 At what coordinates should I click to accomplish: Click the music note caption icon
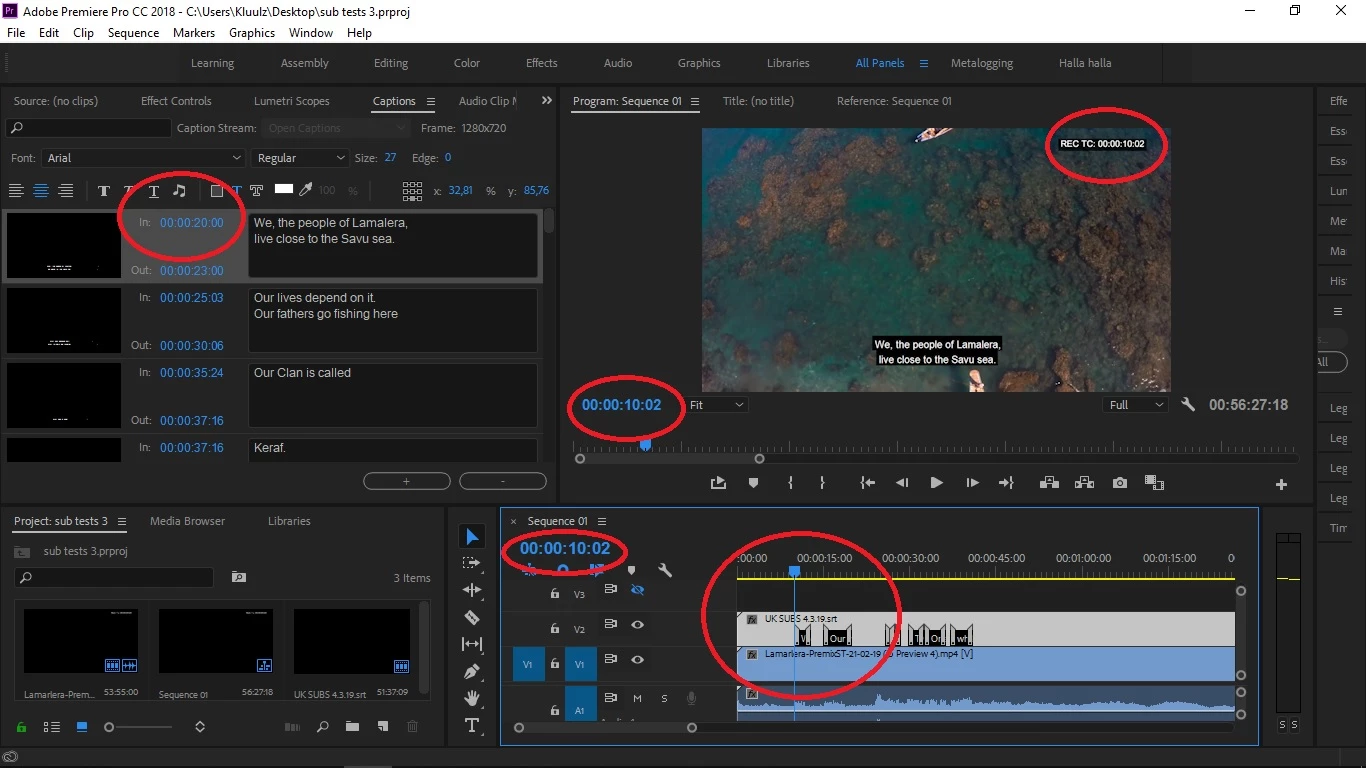point(179,190)
